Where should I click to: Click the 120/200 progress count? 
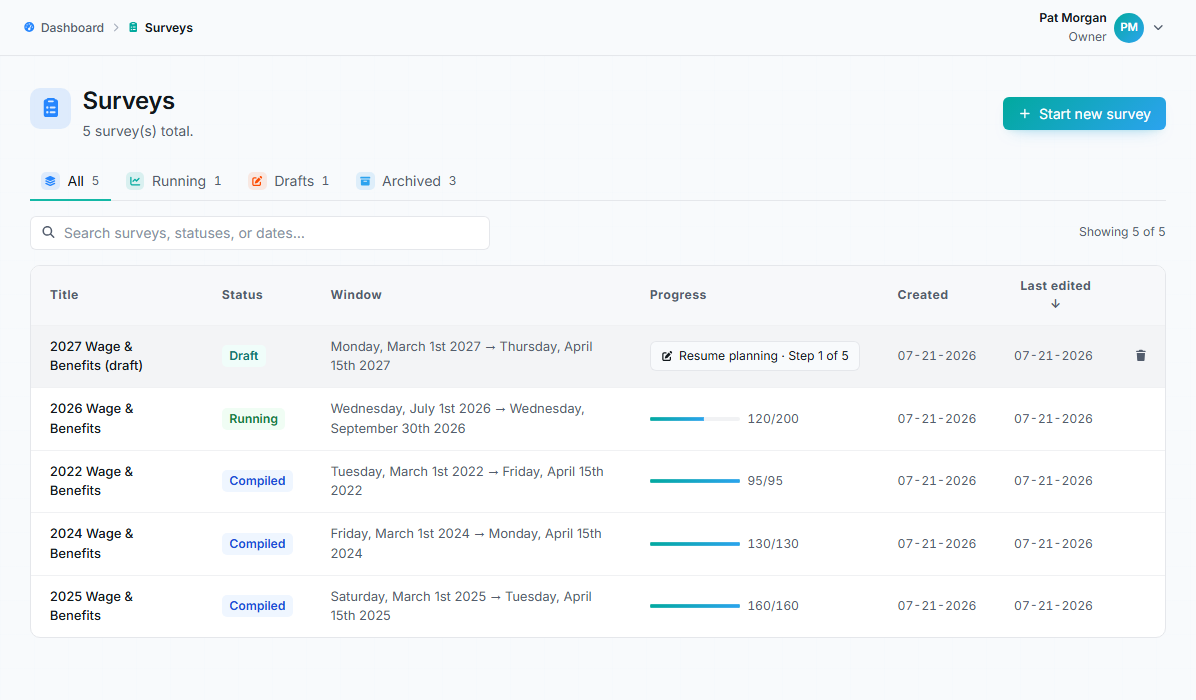(773, 419)
